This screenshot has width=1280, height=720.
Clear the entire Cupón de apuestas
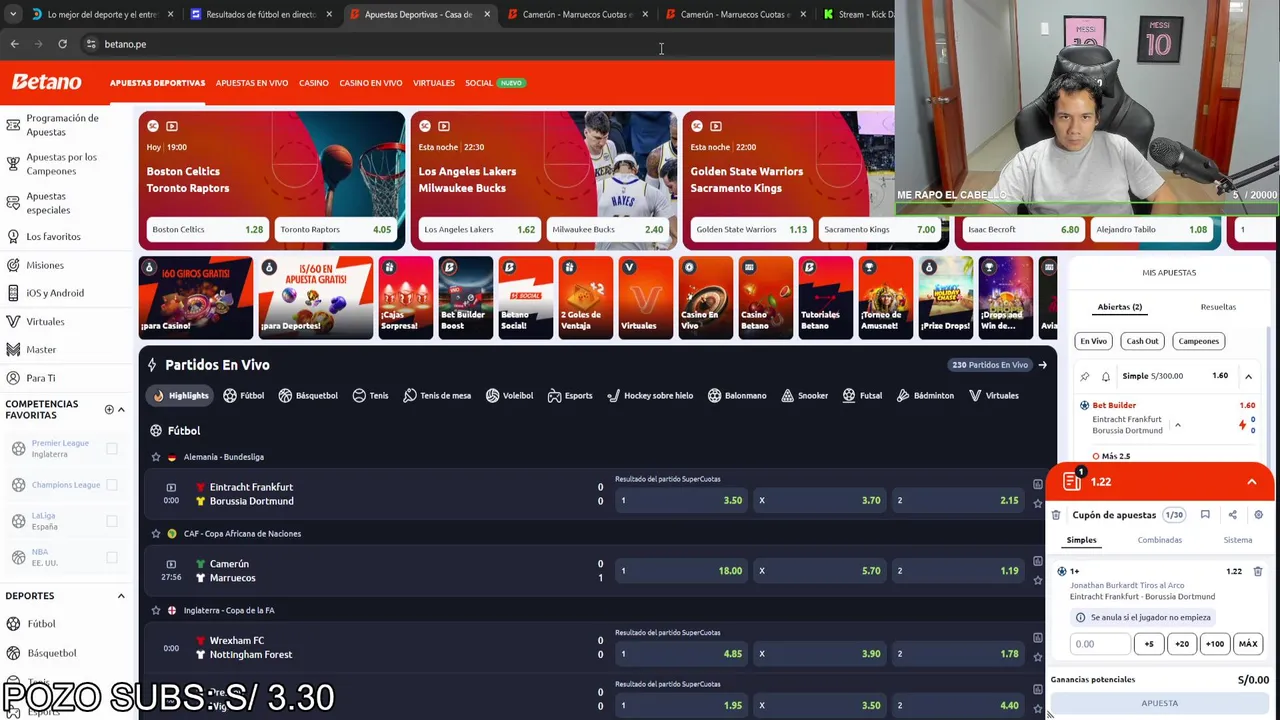[x=1056, y=515]
